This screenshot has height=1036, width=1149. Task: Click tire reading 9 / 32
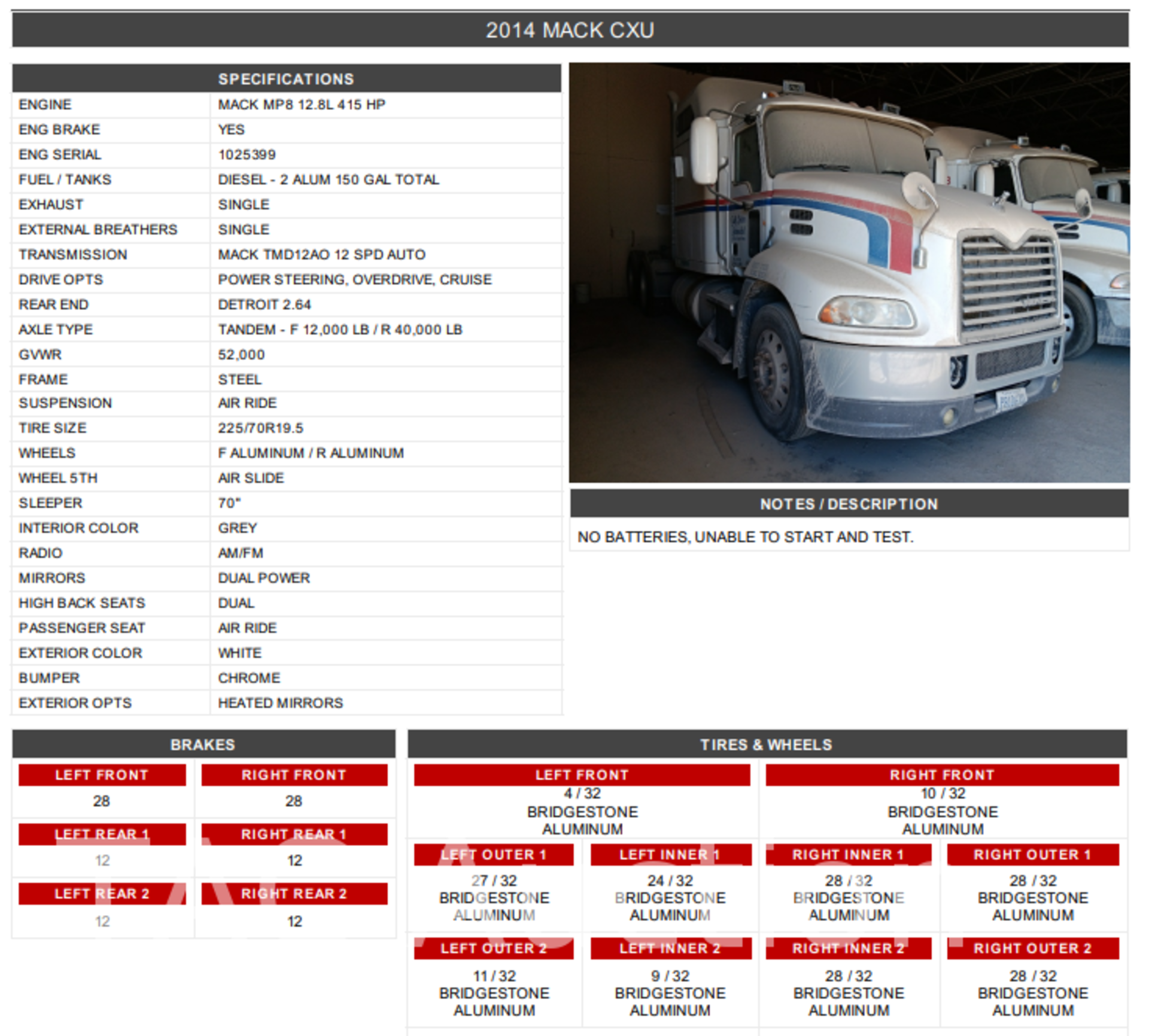670,976
